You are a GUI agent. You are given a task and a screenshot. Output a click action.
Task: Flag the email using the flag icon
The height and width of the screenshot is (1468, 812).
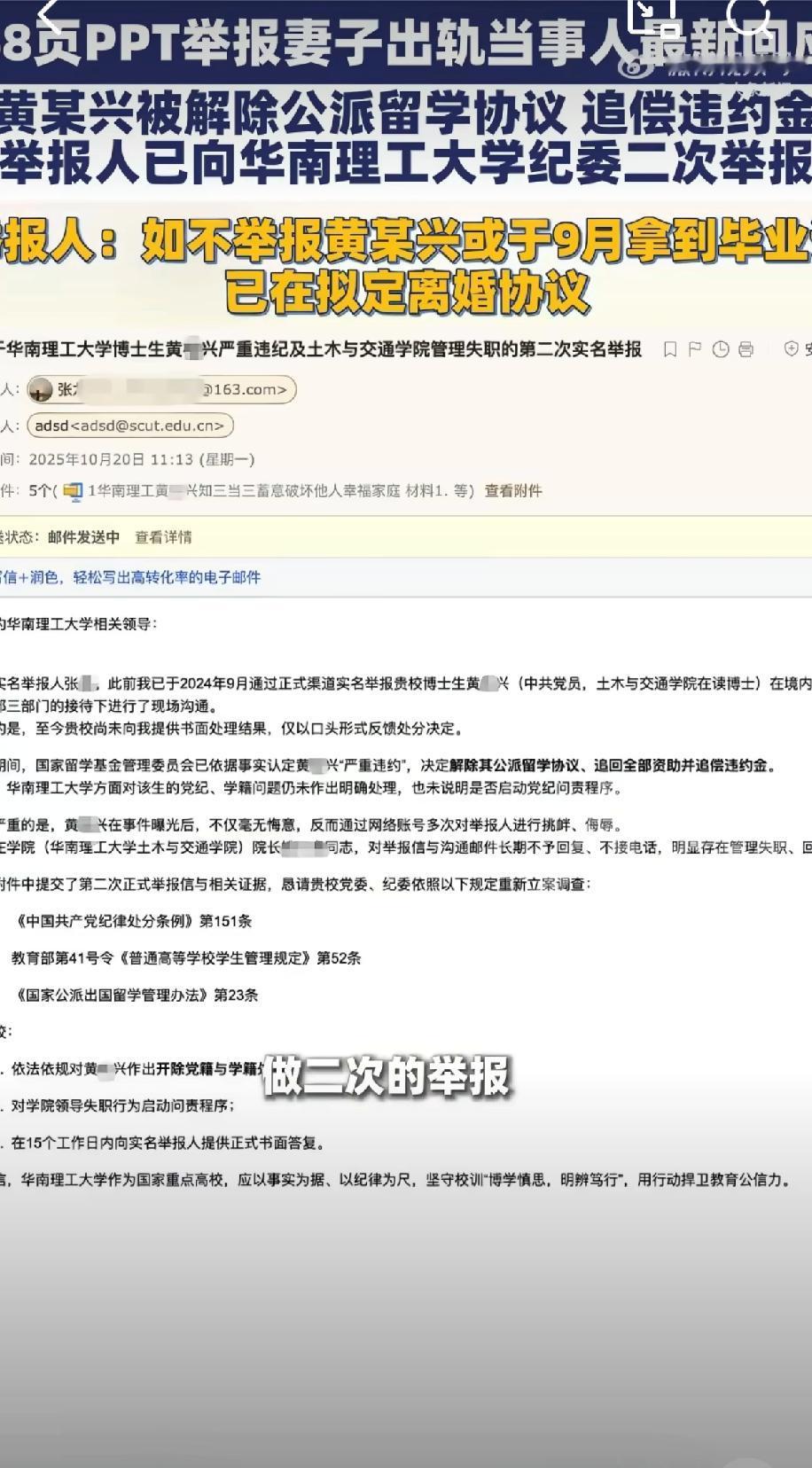[x=695, y=349]
